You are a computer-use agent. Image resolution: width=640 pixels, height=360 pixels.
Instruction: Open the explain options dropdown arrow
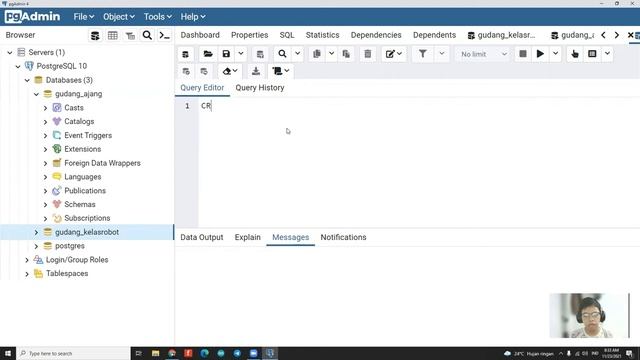coord(607,54)
